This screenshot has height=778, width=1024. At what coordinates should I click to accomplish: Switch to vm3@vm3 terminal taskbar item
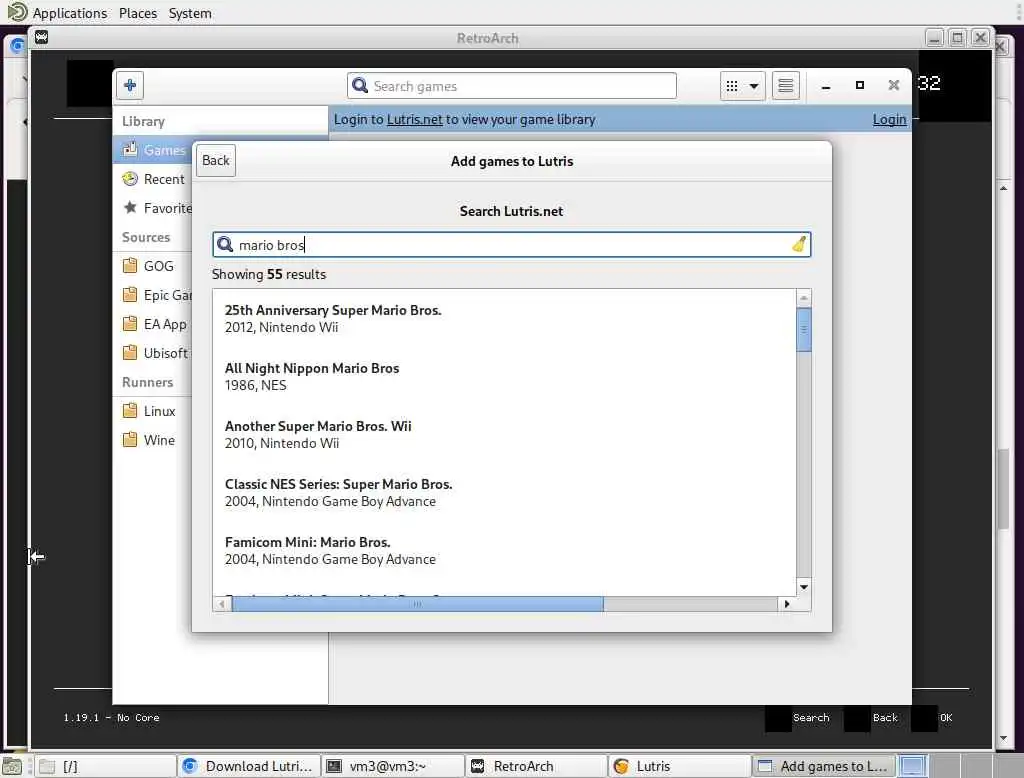392,766
